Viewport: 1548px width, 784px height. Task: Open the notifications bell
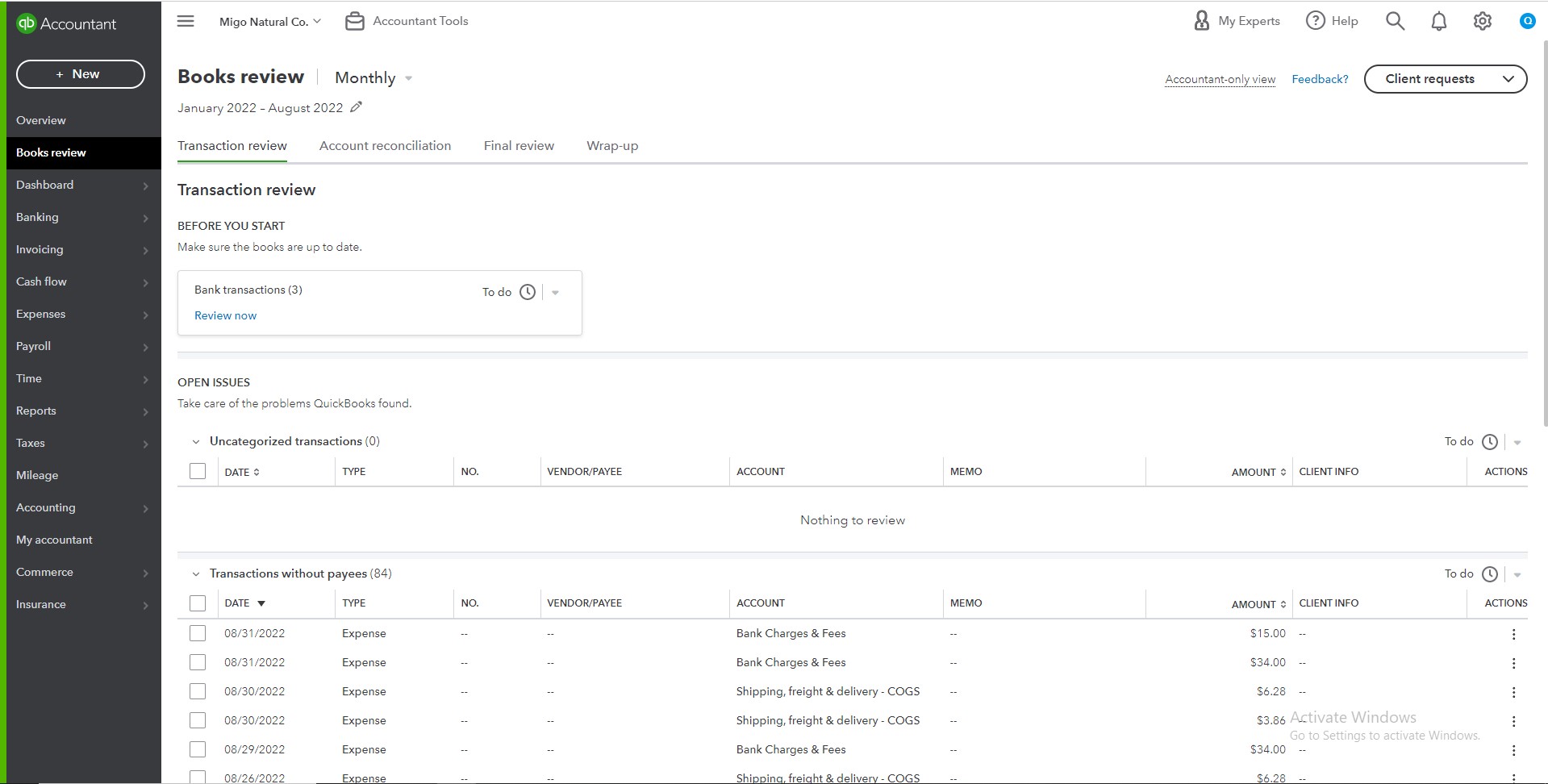click(x=1438, y=21)
